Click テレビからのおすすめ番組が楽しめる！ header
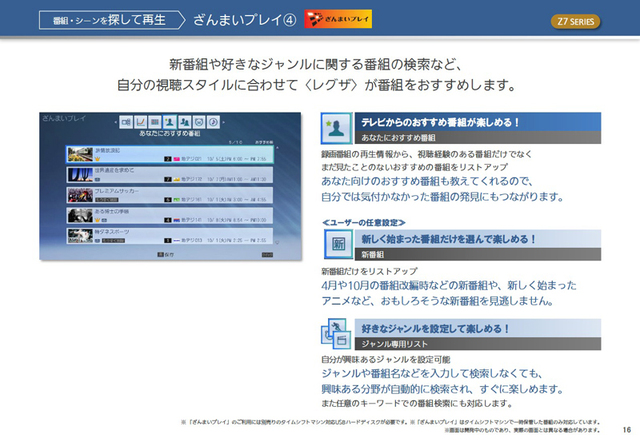 pyautogui.click(x=478, y=122)
